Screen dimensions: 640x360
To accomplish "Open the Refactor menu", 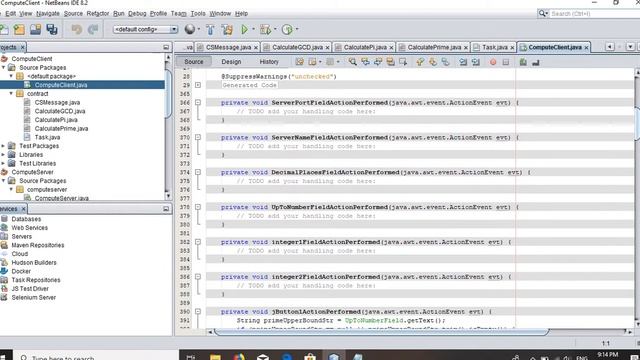I will click(x=98, y=13).
